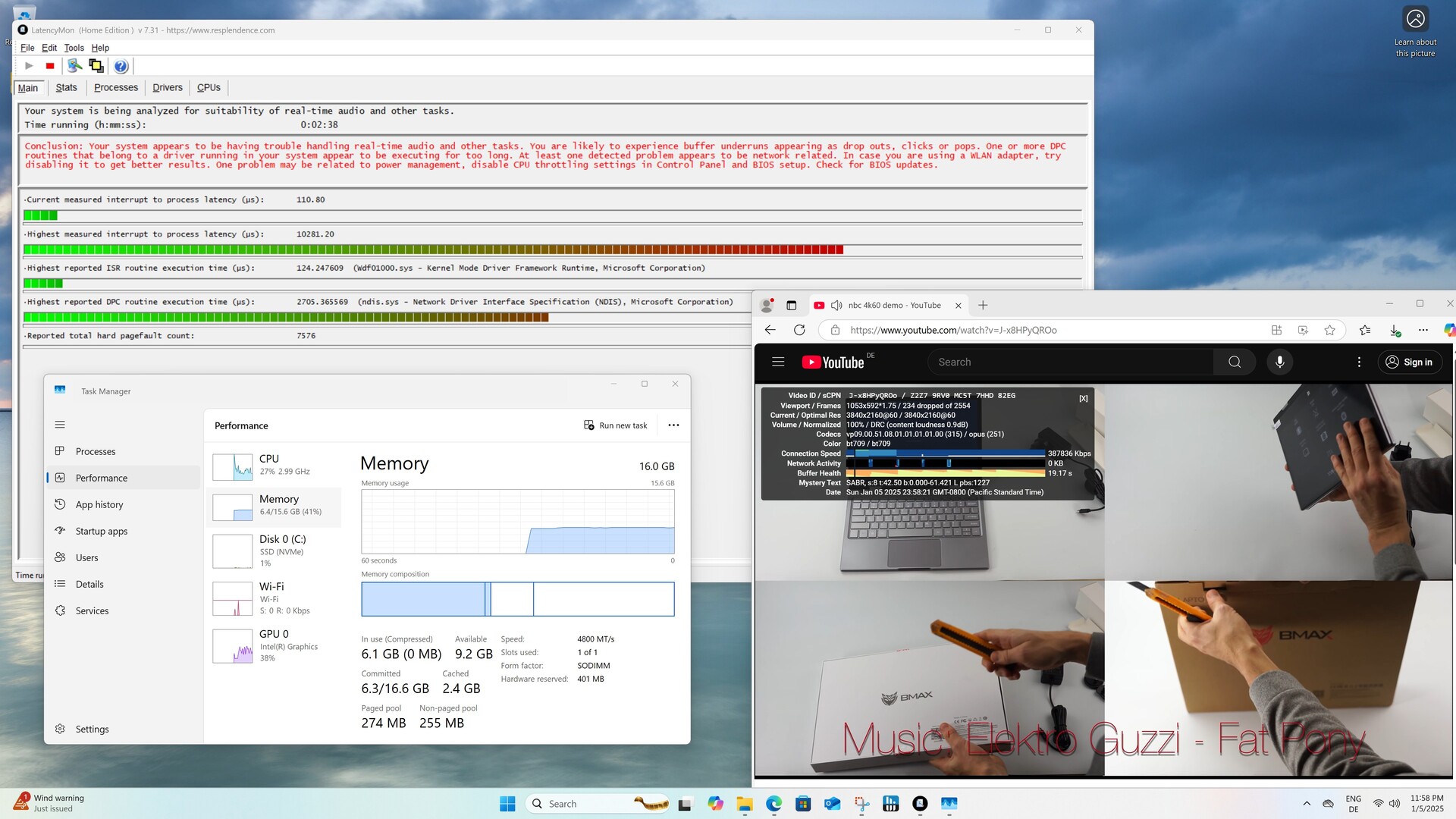Click YouTube voice search microphone icon
1456x819 pixels.
point(1279,362)
